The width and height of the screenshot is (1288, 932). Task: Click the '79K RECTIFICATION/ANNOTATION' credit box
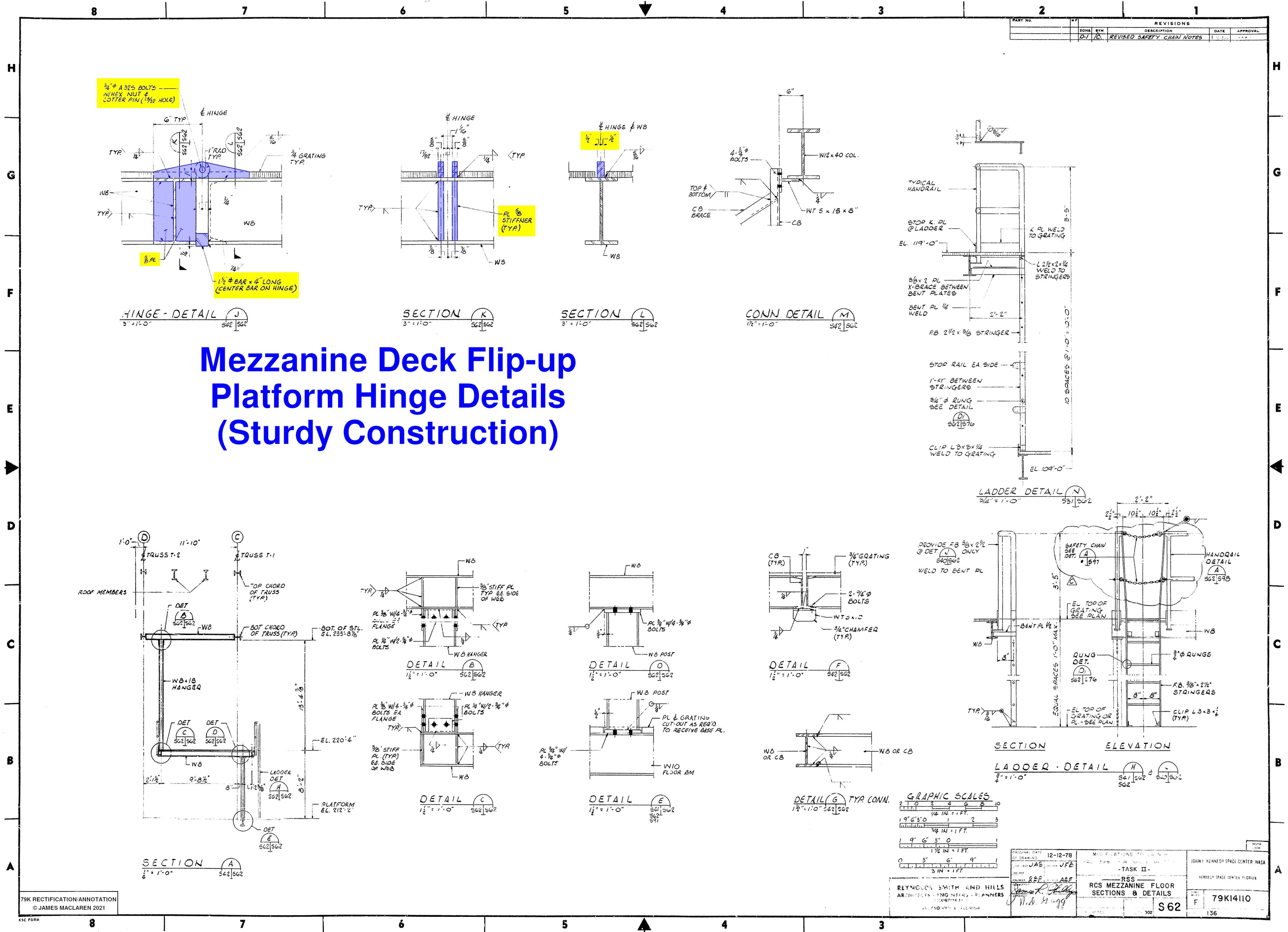69,903
